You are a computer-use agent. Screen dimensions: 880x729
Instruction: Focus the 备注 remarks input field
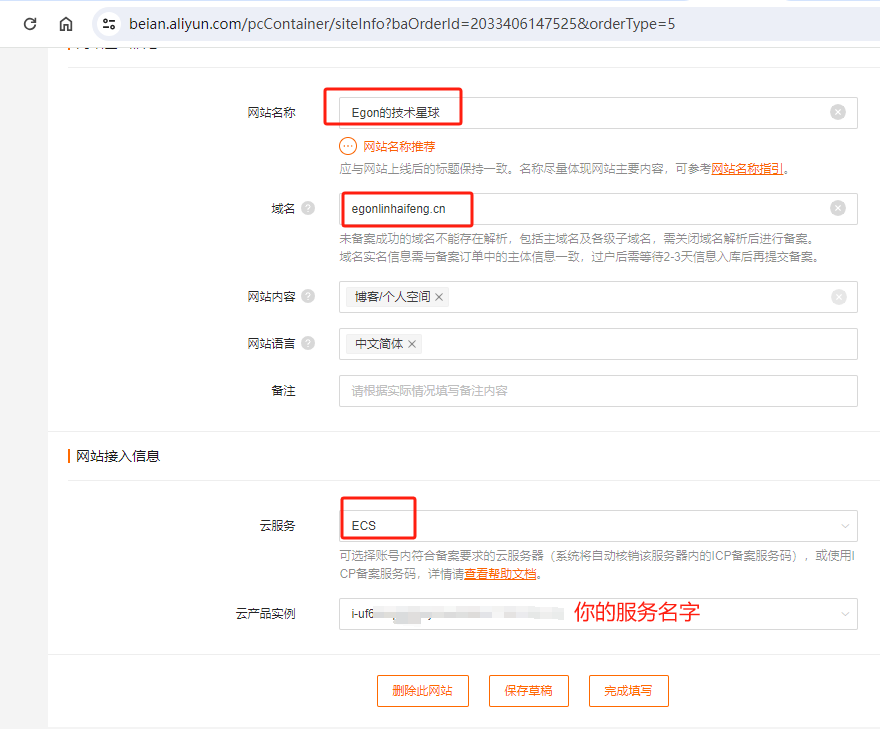[x=597, y=391]
